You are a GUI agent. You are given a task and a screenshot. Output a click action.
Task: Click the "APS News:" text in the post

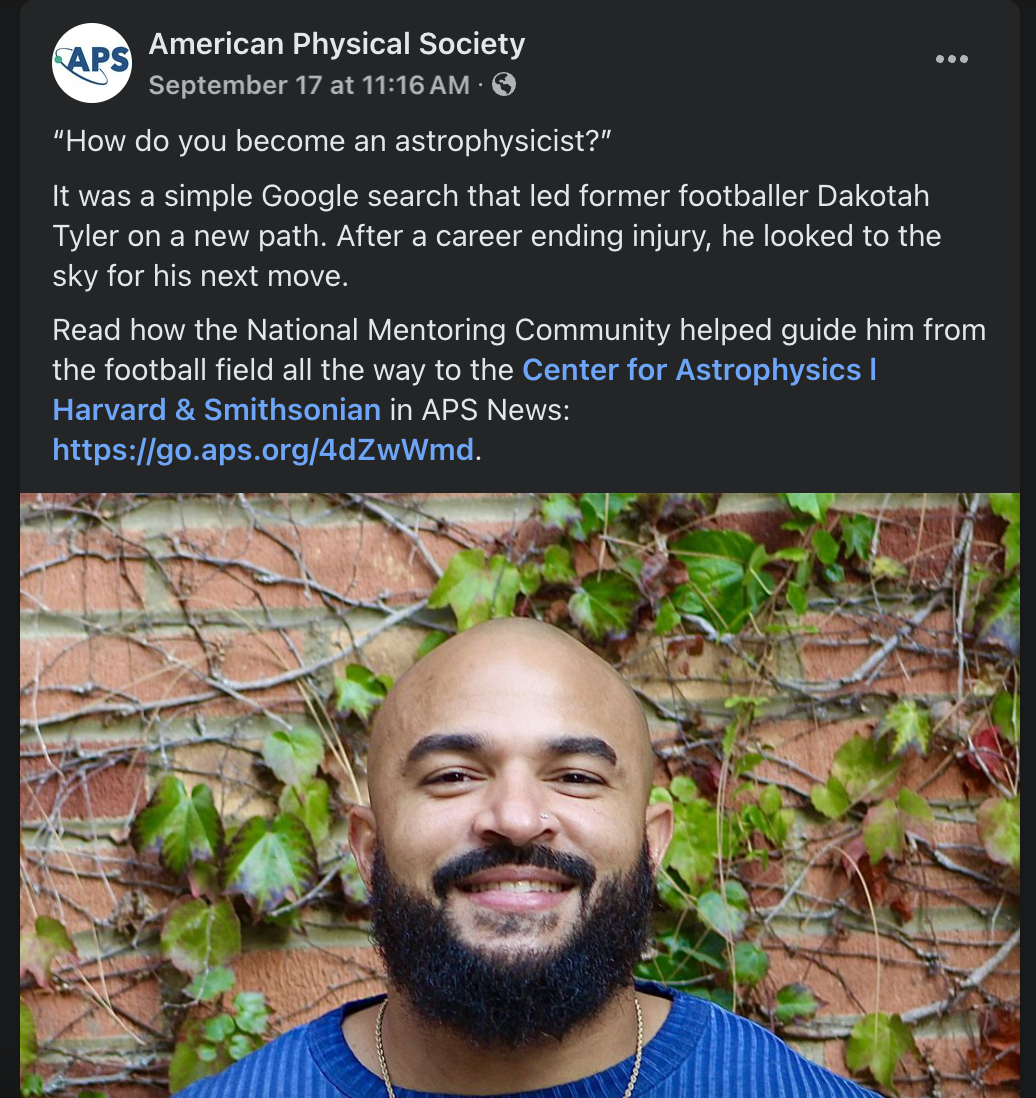tap(495, 410)
